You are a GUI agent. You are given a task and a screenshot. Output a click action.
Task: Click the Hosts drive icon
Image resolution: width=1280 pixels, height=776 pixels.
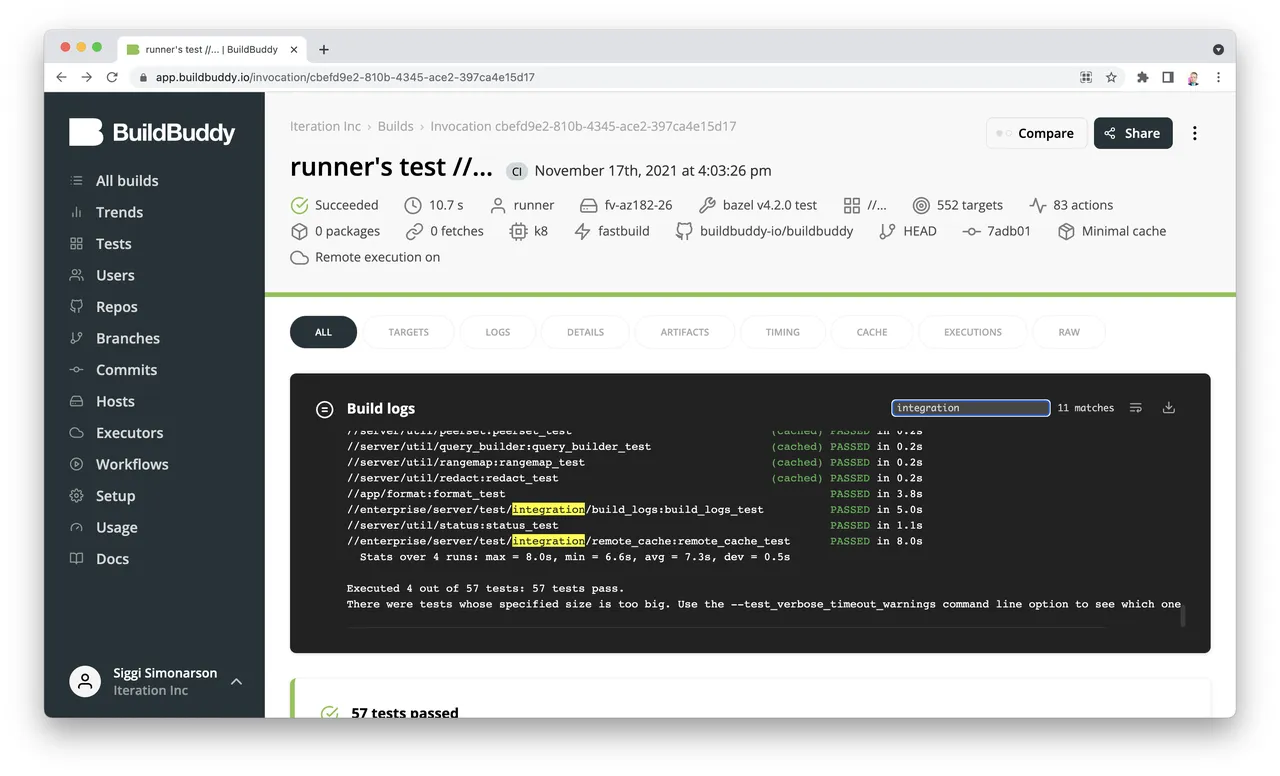76,401
